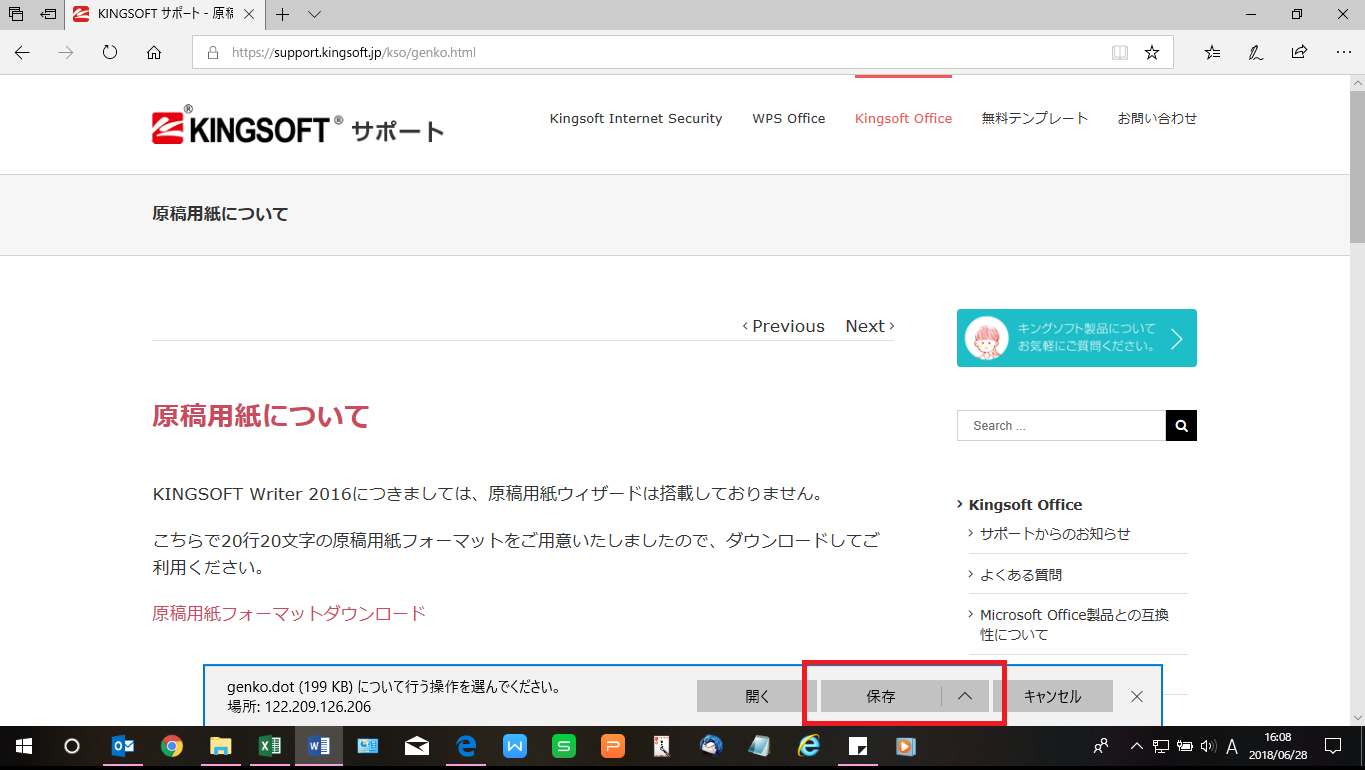Open the Windows Start menu

point(23,746)
